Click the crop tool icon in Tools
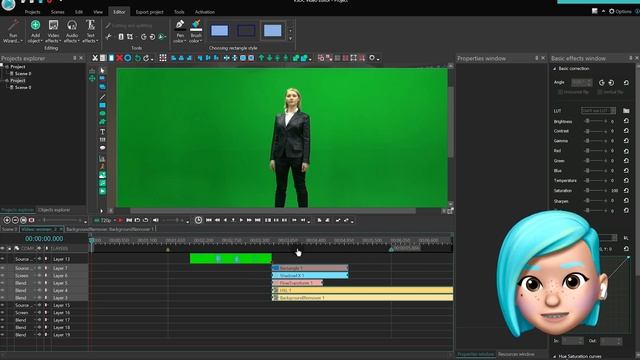The height and width of the screenshot is (360, 640). click(x=130, y=37)
